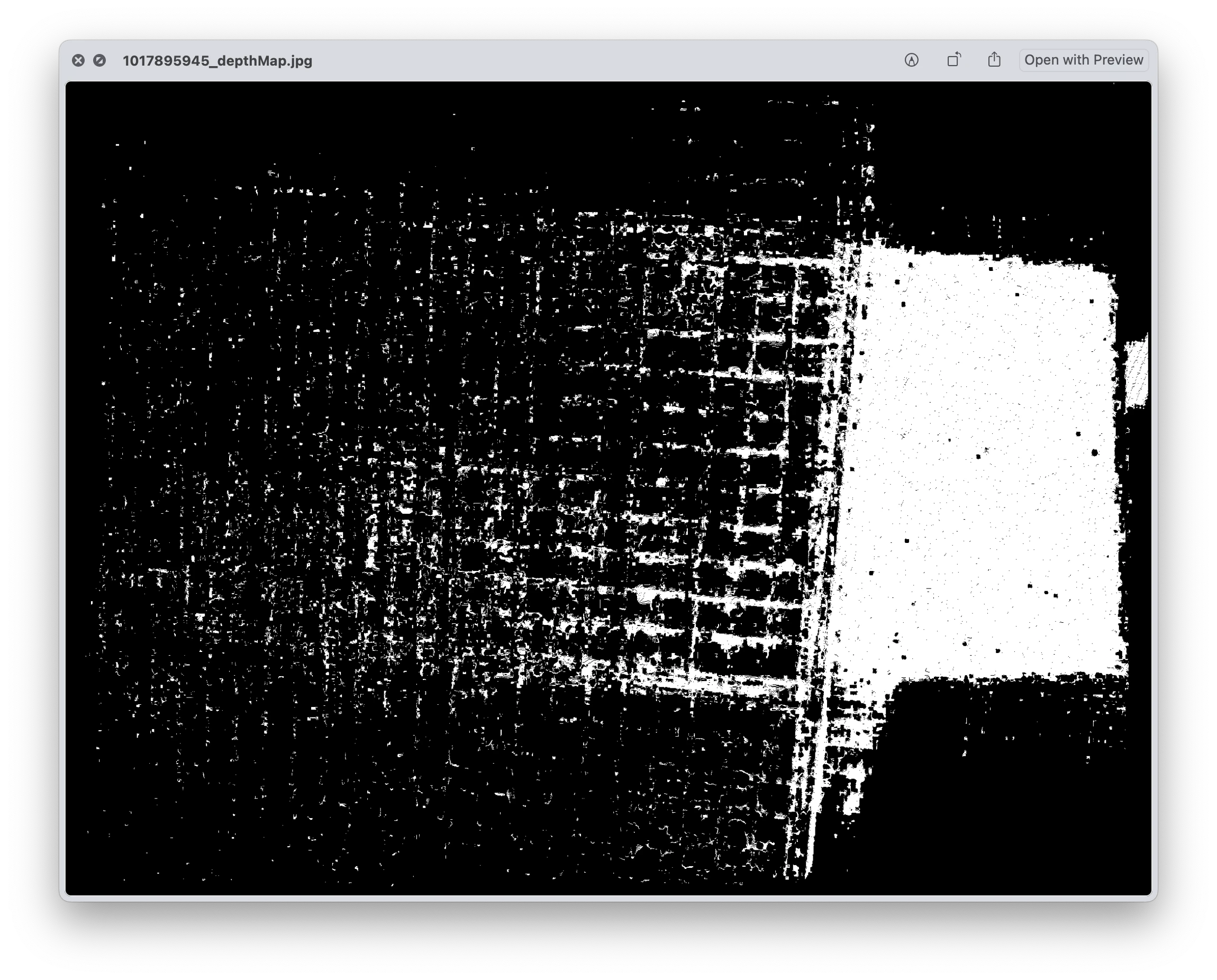Rotate the image left with rotate icon
Image resolution: width=1217 pixels, height=980 pixels.
[x=954, y=60]
